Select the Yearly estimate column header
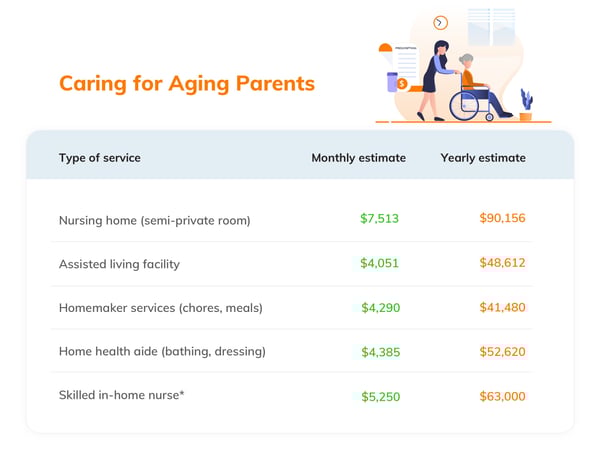Screen dimensions: 600x460 tap(483, 158)
